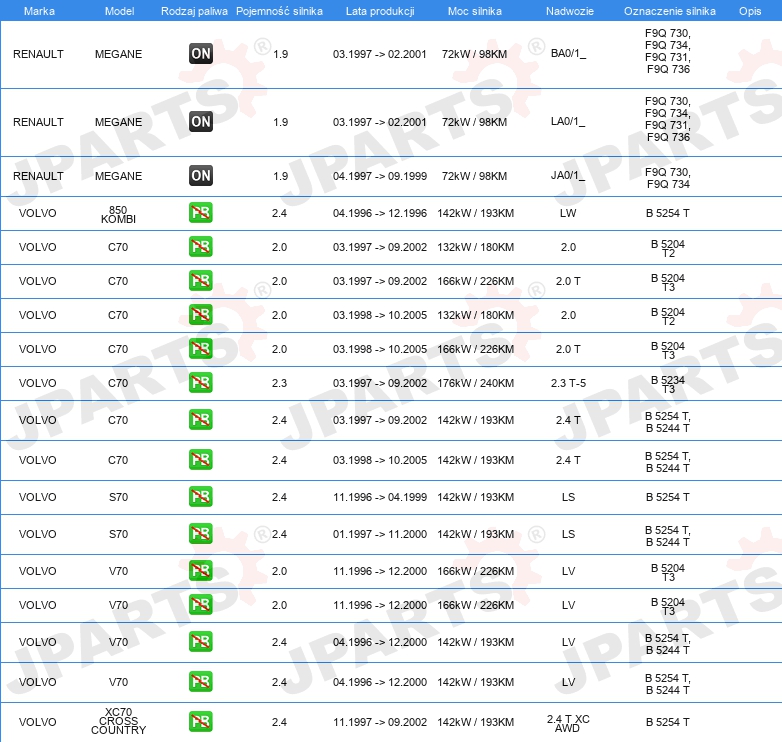Select the '04.1997 -> 09.1999' production years cell

(x=380, y=176)
